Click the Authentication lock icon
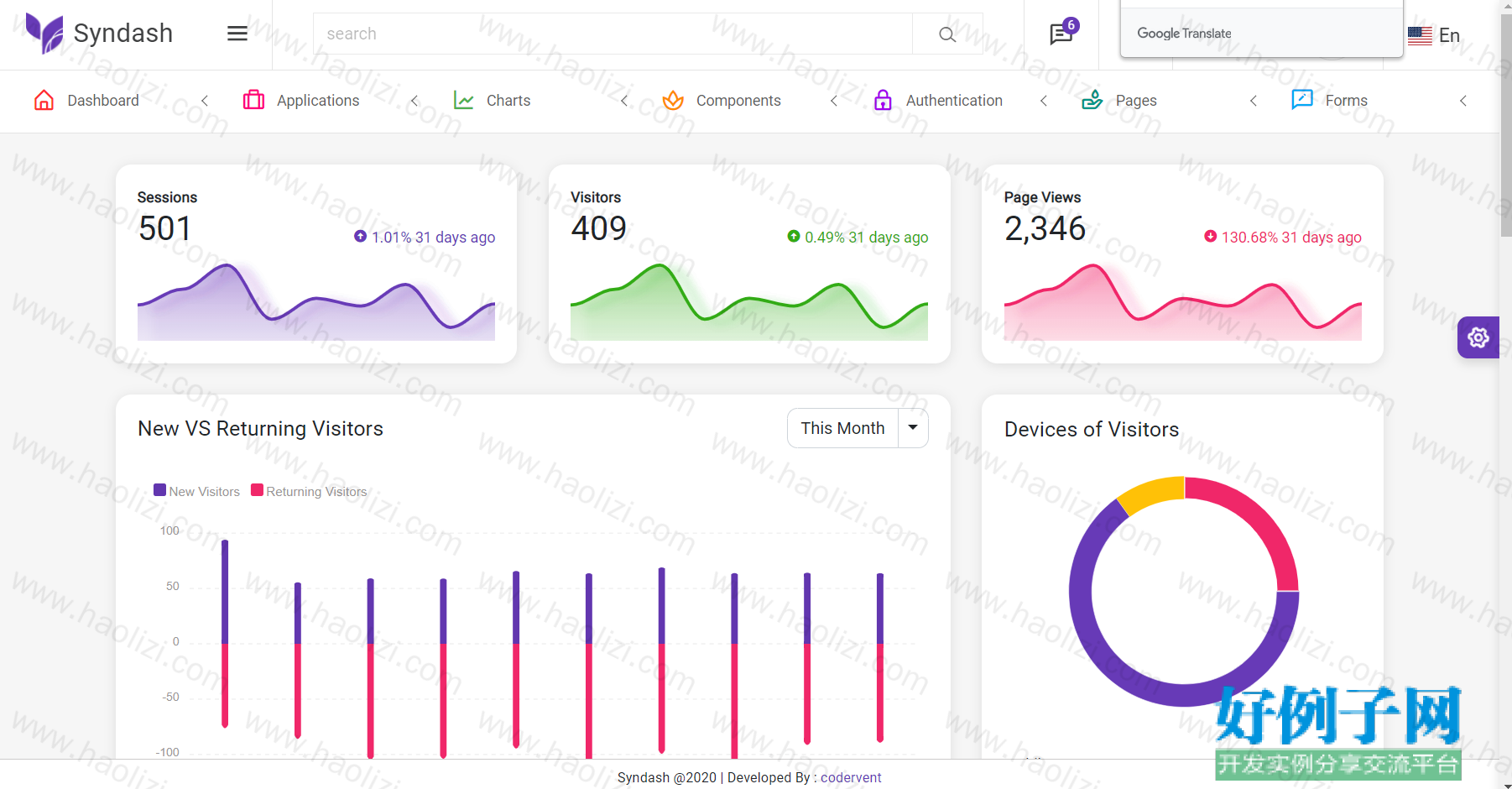Image resolution: width=1512 pixels, height=789 pixels. tap(883, 101)
